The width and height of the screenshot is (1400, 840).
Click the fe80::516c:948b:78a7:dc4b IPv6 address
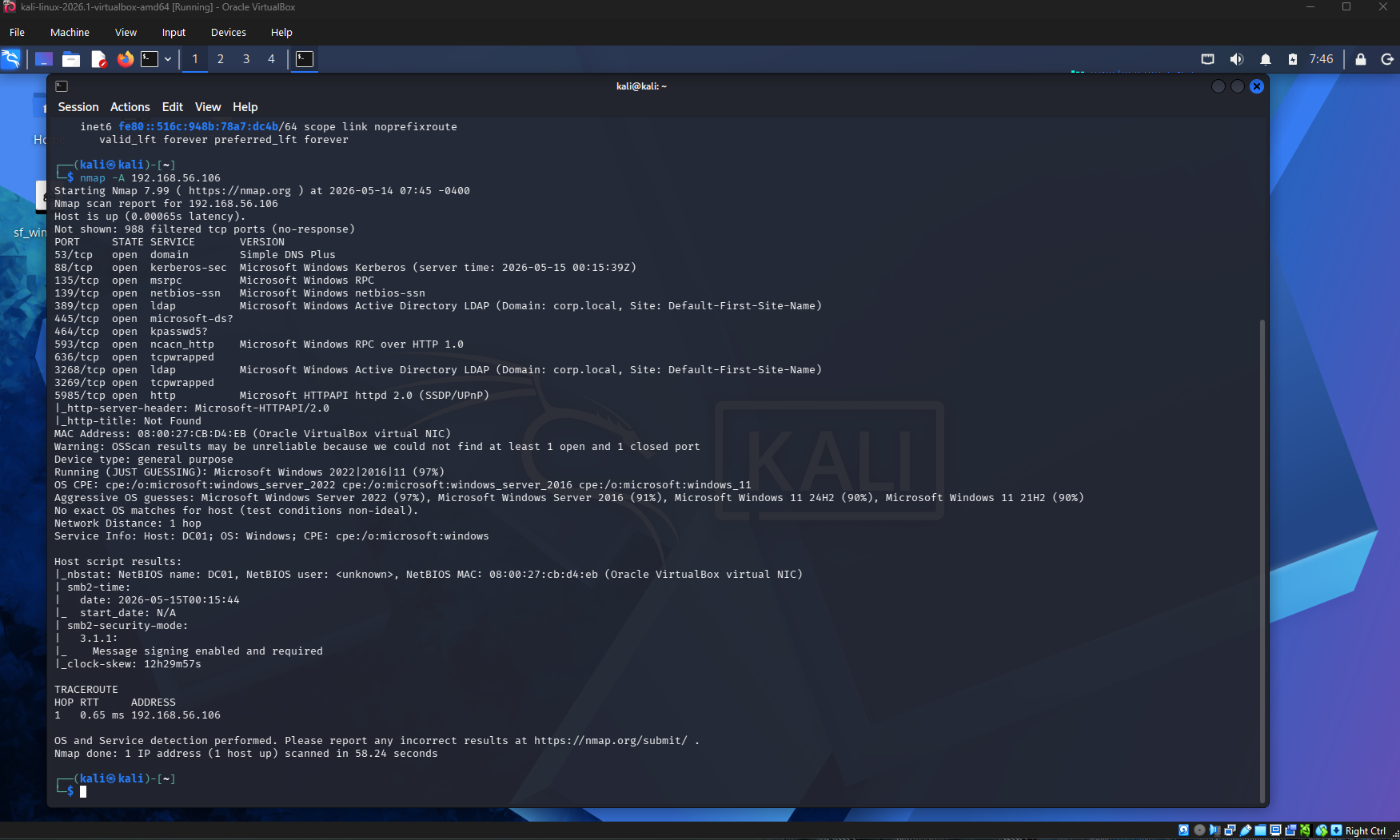tap(198, 127)
